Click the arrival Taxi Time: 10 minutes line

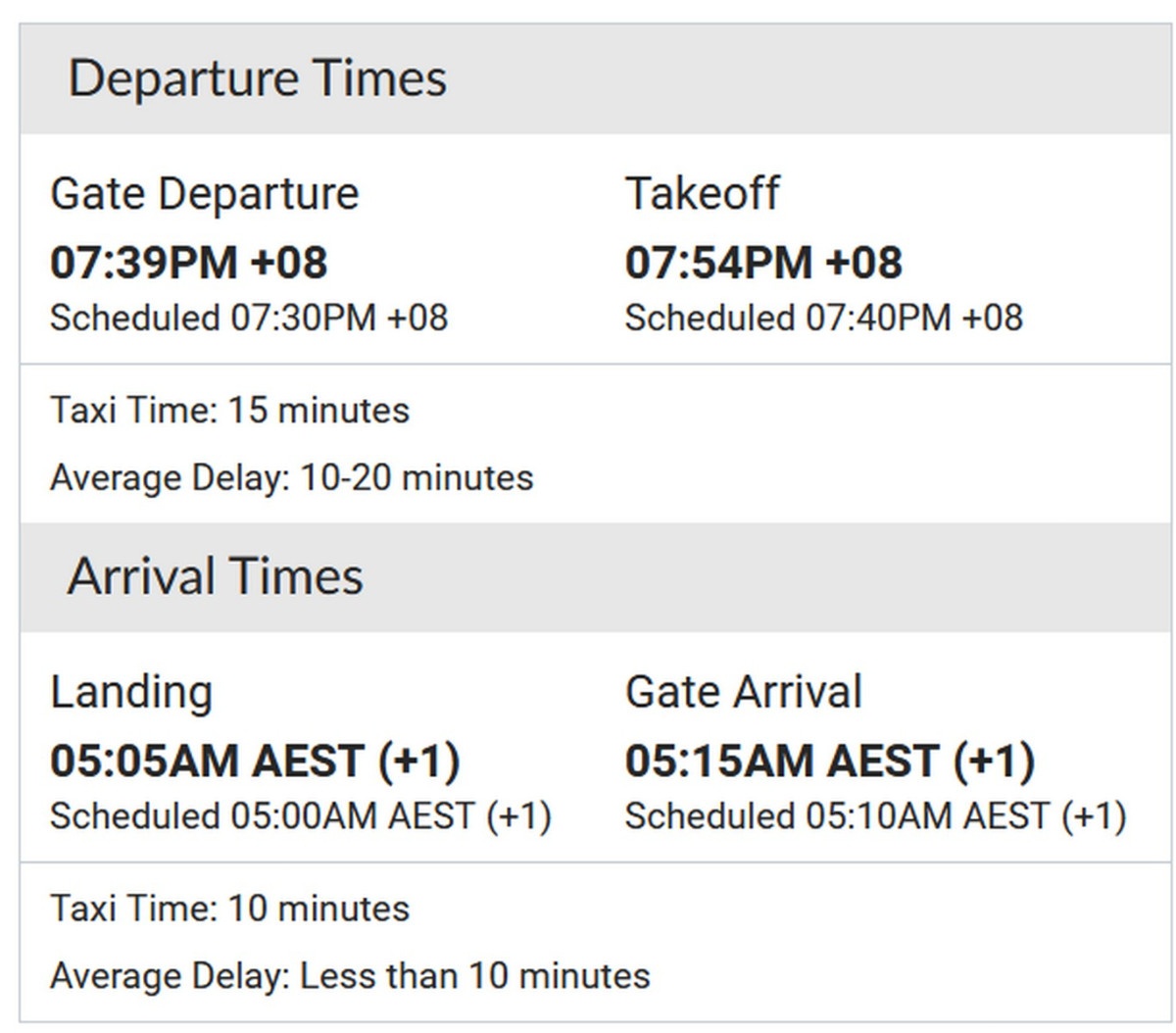pyautogui.click(x=229, y=910)
